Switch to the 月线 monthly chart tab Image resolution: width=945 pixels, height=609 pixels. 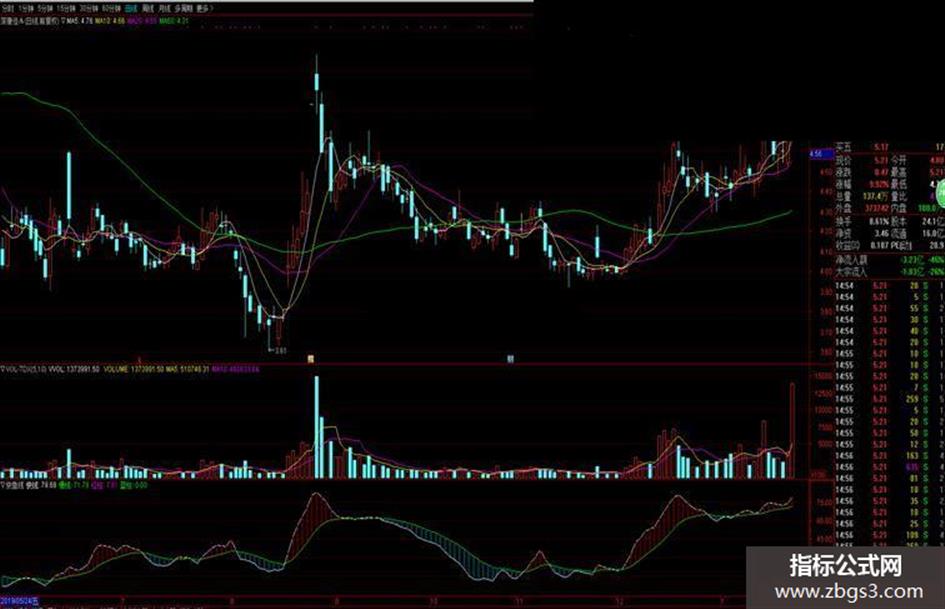coord(164,8)
